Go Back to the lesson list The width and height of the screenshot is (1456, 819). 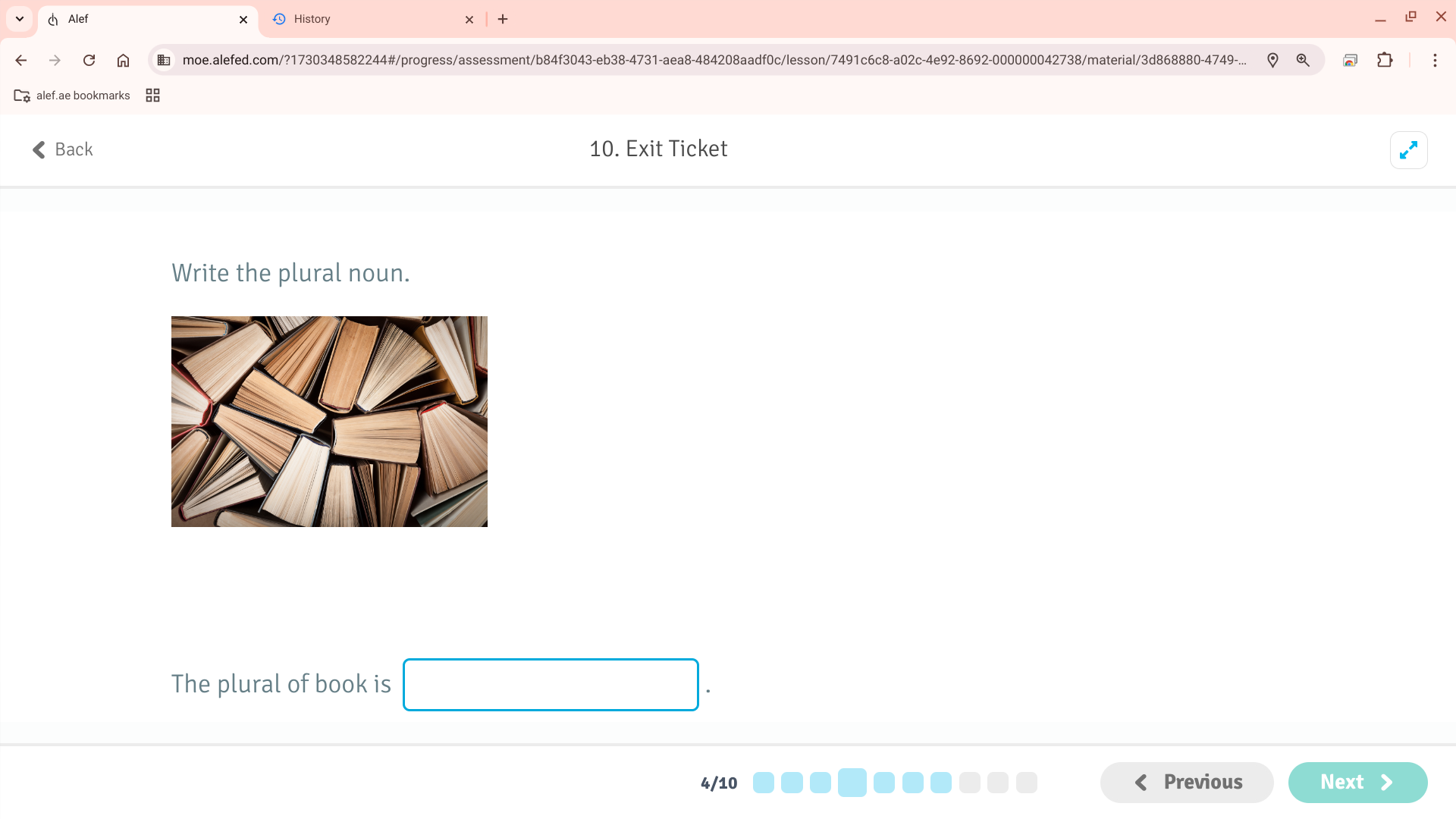[x=62, y=149]
